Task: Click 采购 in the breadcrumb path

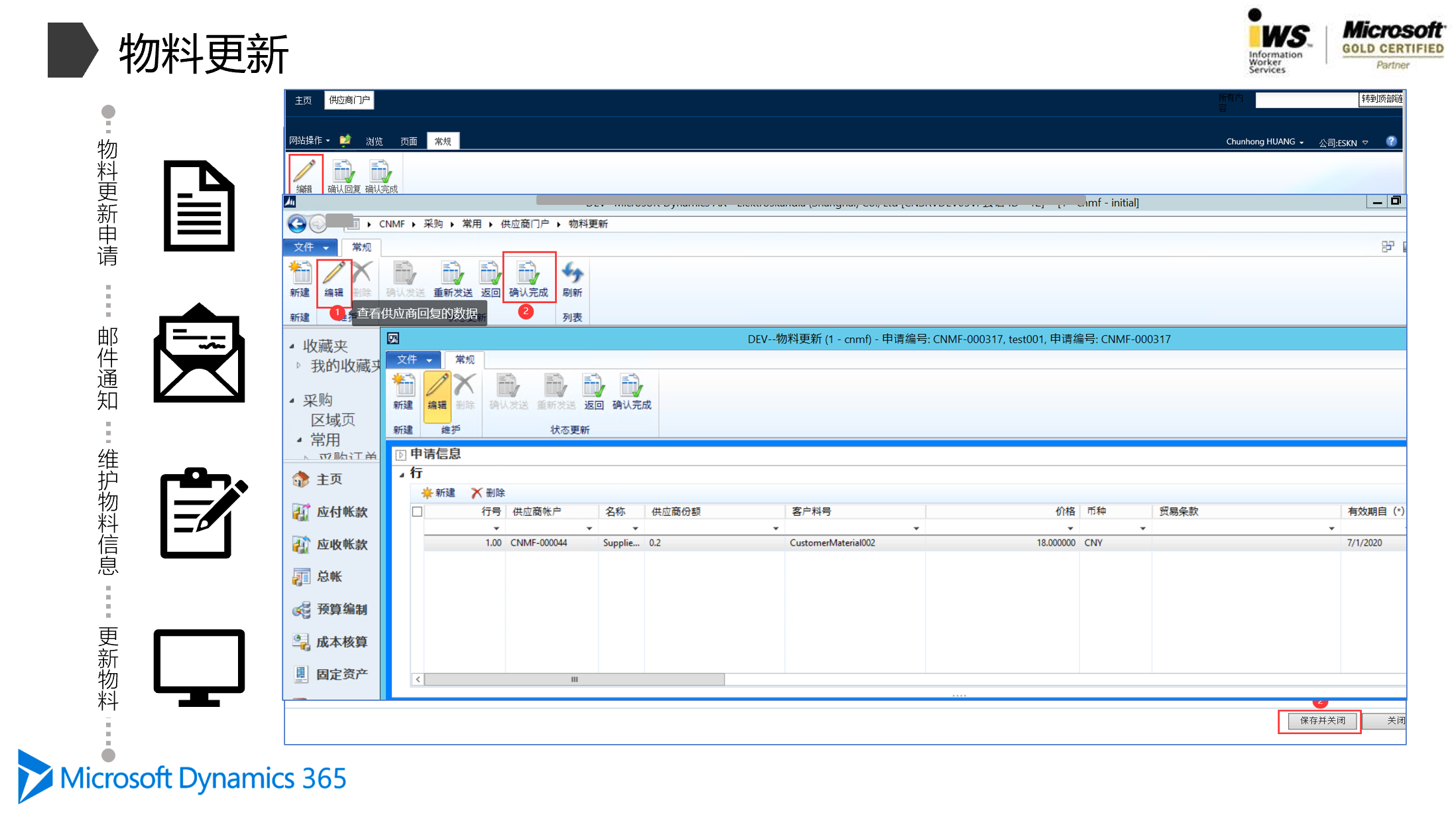Action: (433, 224)
